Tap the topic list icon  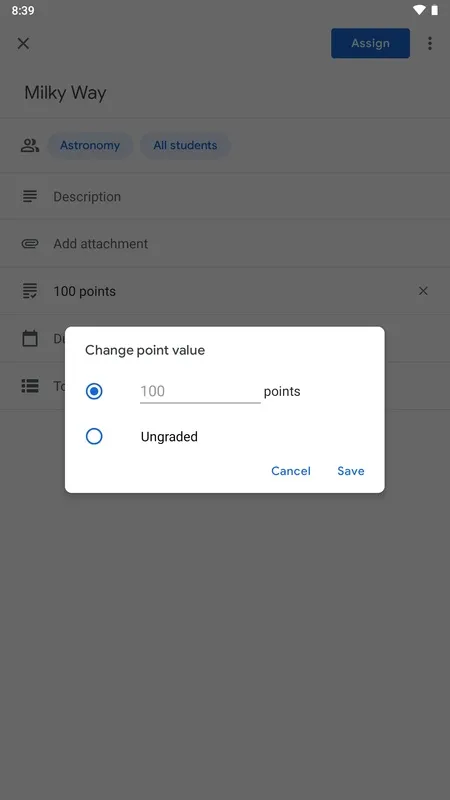pos(30,386)
